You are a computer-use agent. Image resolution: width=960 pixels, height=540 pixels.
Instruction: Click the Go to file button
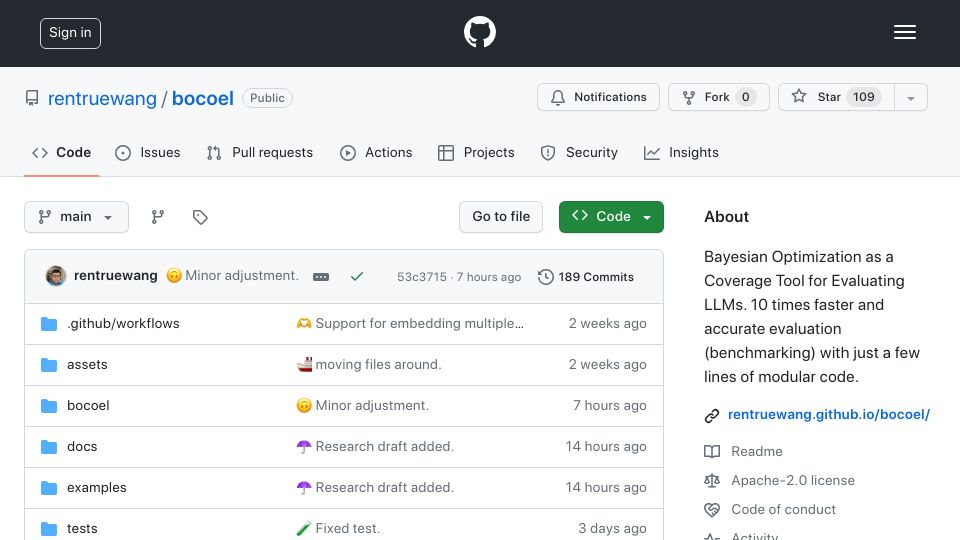pos(501,217)
